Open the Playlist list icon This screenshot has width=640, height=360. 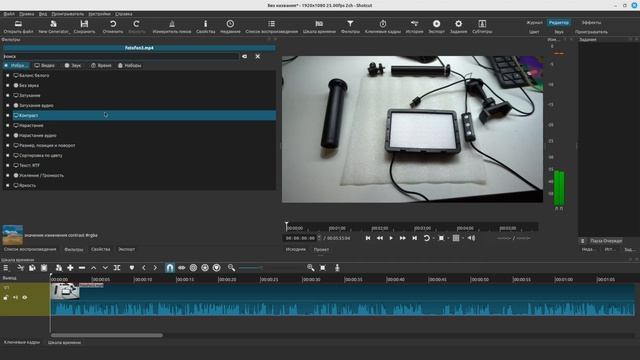[x=271, y=24]
